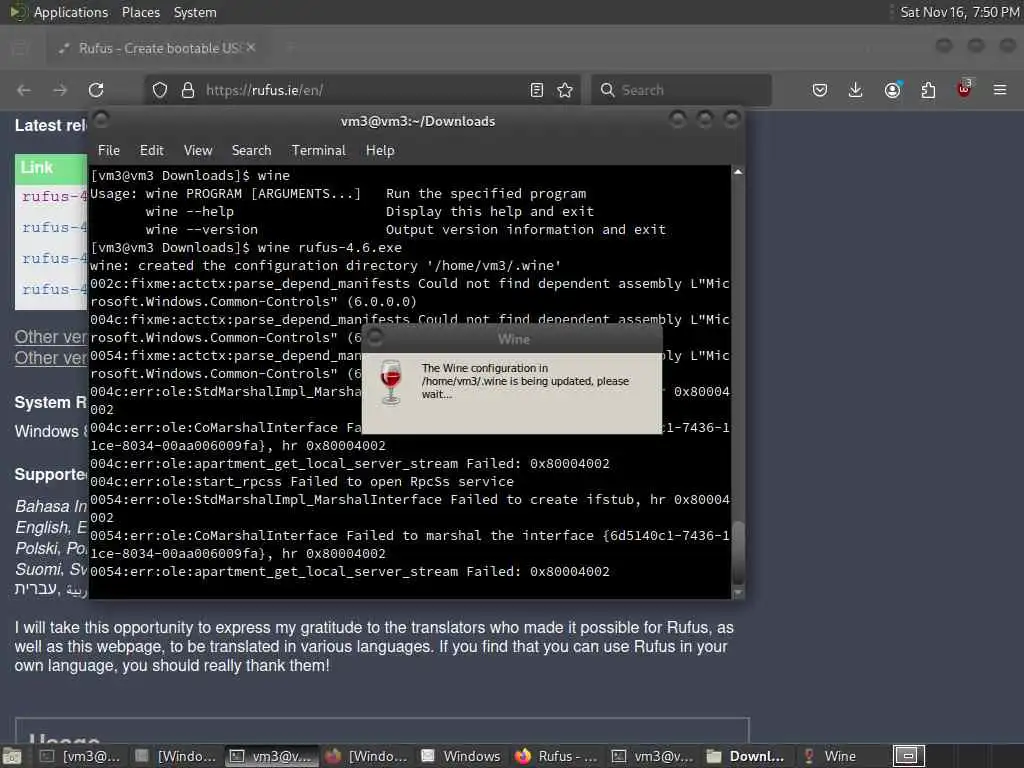Click the Wine dialog title bar
This screenshot has width=1024, height=768.
click(513, 339)
